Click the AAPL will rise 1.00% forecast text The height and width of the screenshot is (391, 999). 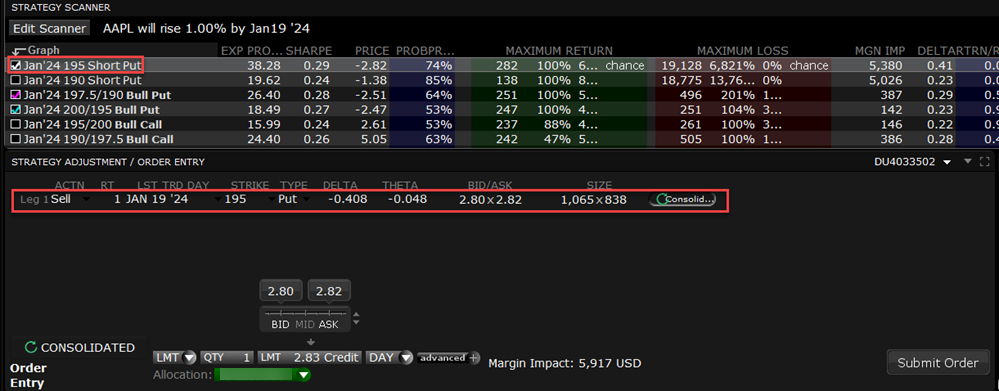coord(206,28)
